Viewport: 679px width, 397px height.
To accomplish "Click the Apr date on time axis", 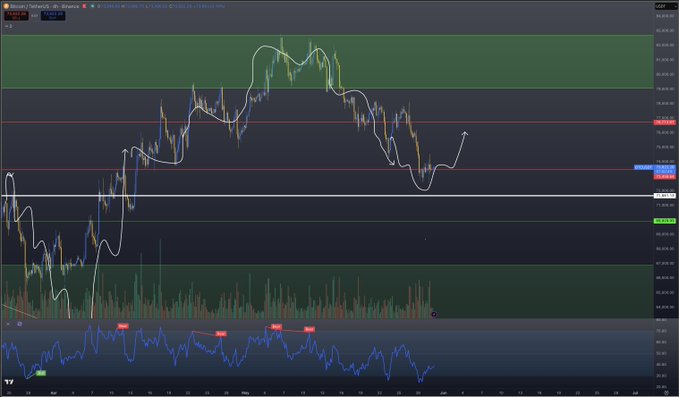I will (54, 393).
